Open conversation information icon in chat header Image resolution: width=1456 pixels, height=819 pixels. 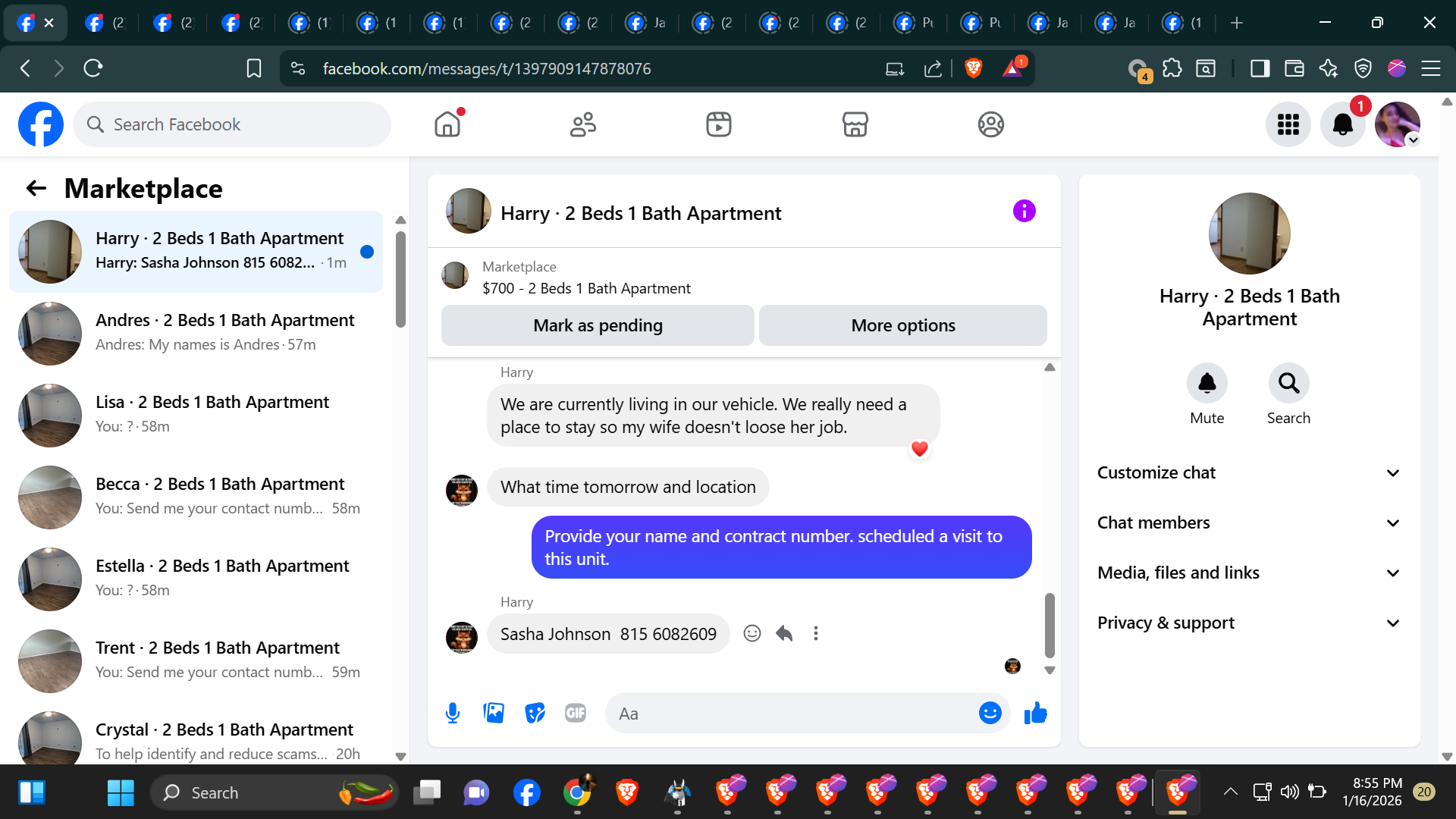[1024, 211]
